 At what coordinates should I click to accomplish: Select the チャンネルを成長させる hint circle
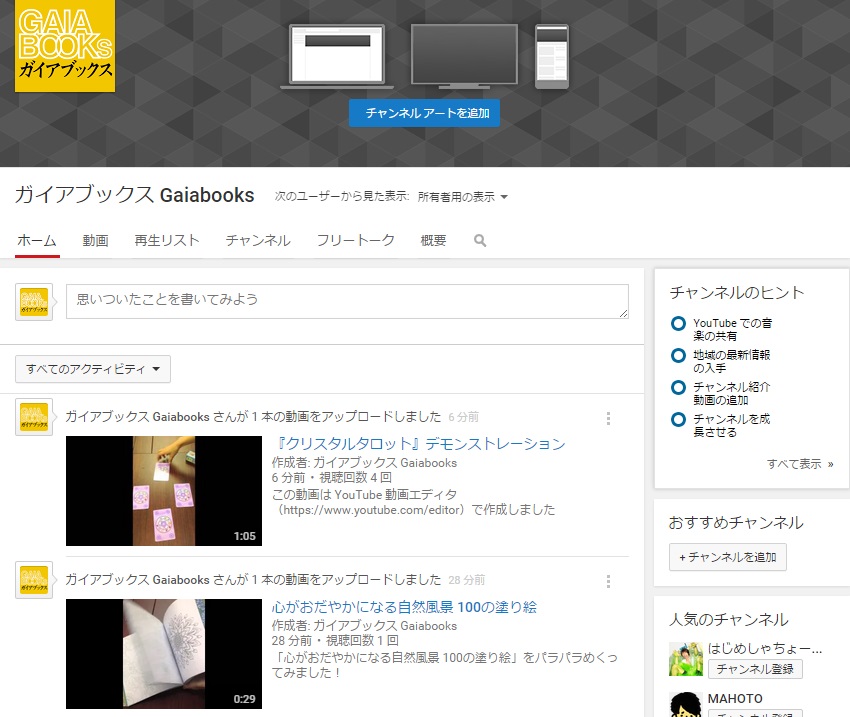678,419
